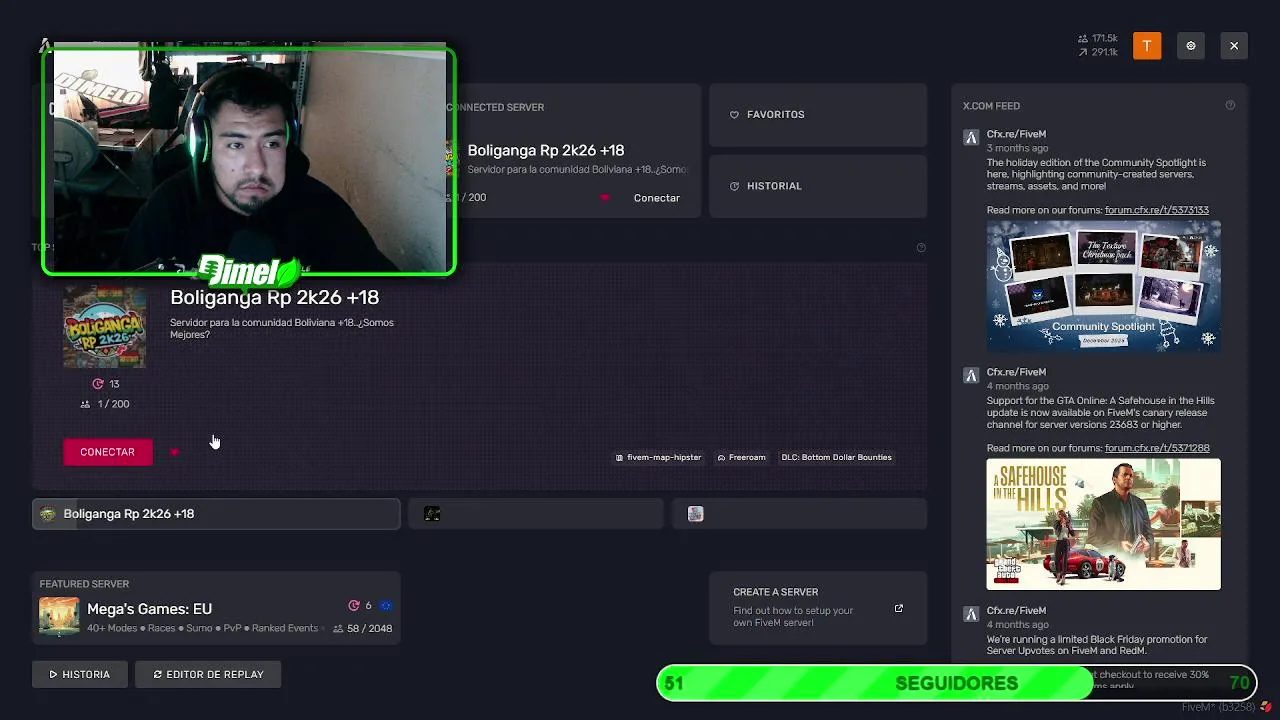Click the EU flag icon on Mega's Games

(386, 606)
